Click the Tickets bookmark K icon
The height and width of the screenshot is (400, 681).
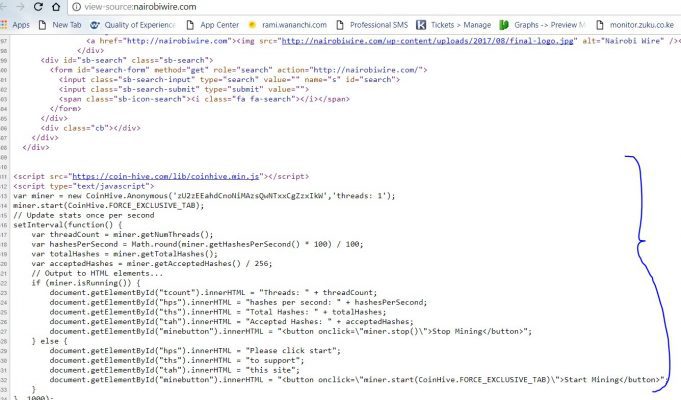[x=421, y=25]
